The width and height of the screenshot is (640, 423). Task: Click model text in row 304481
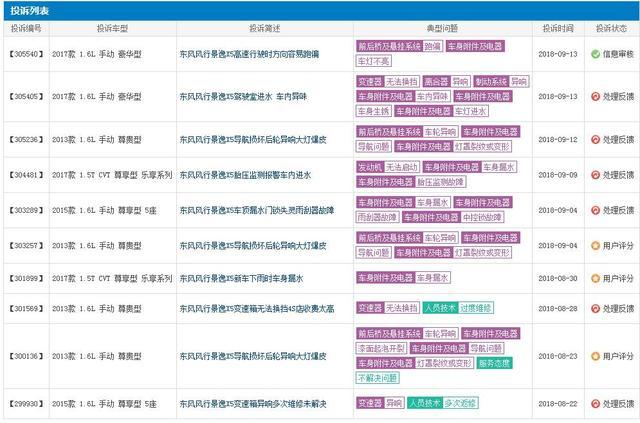[112, 175]
